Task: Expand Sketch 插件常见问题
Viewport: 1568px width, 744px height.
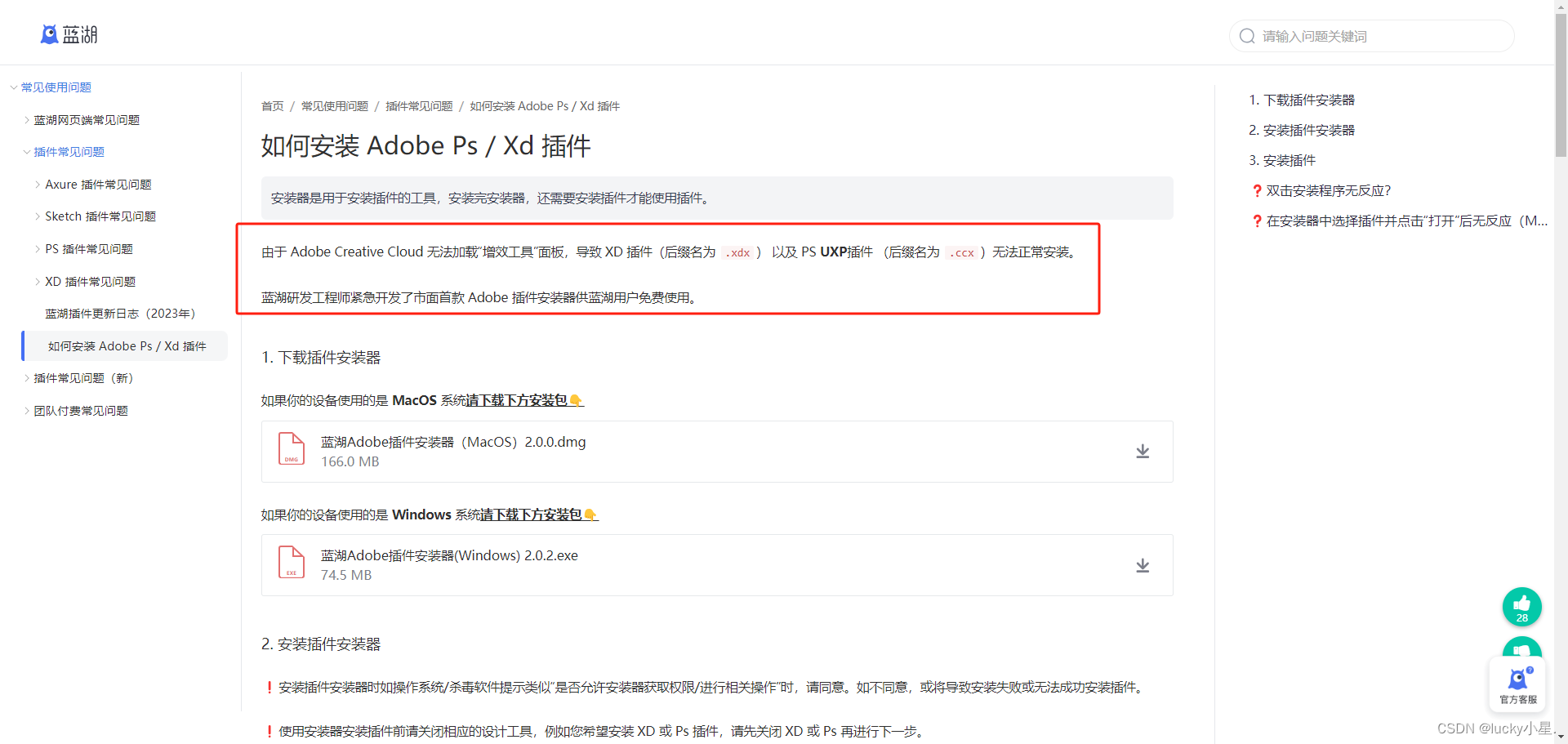Action: pos(38,216)
